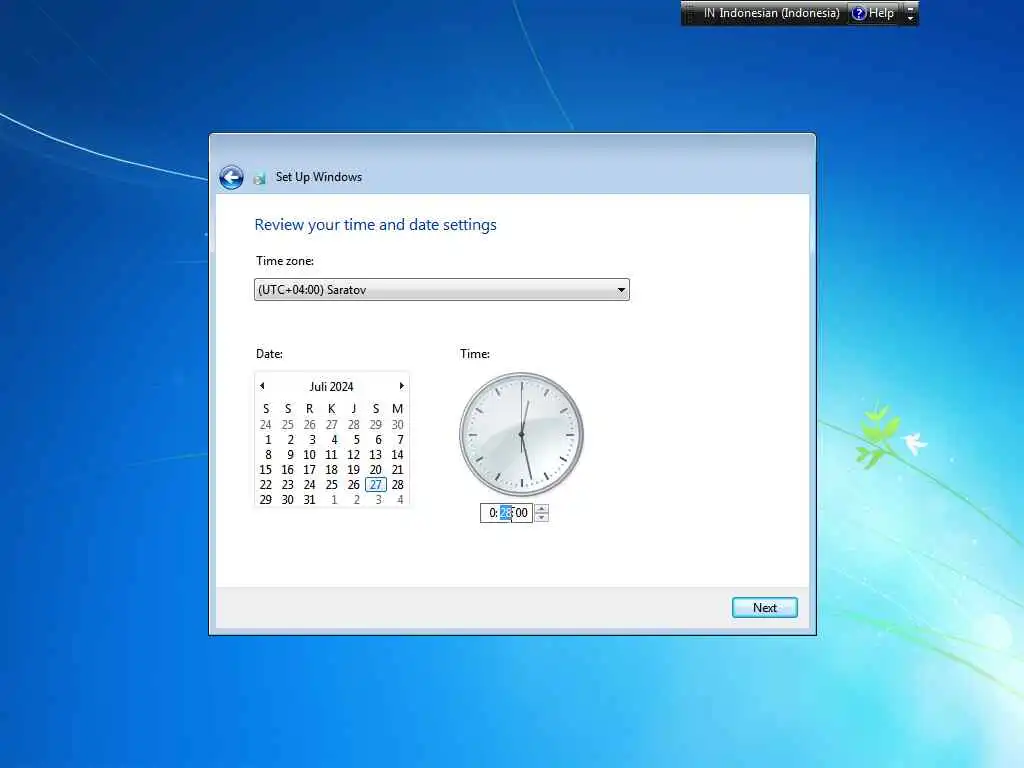Go to previous month in calendar
This screenshot has height=768, width=1024.
point(263,386)
